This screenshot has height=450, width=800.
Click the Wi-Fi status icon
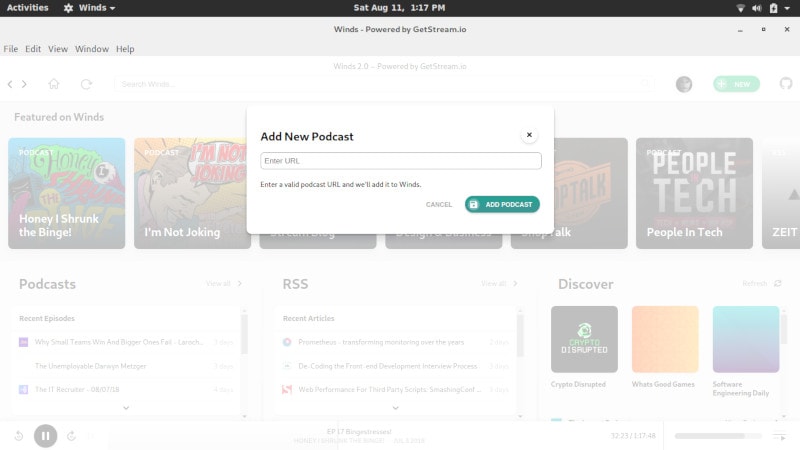point(740,8)
